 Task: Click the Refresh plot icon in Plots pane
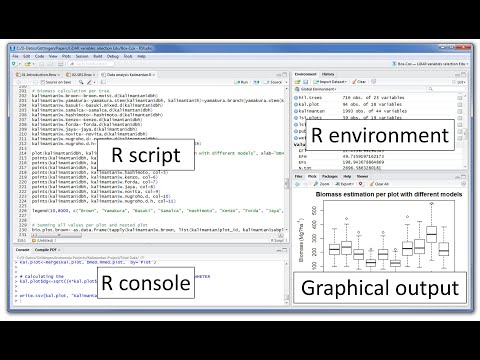(x=463, y=184)
